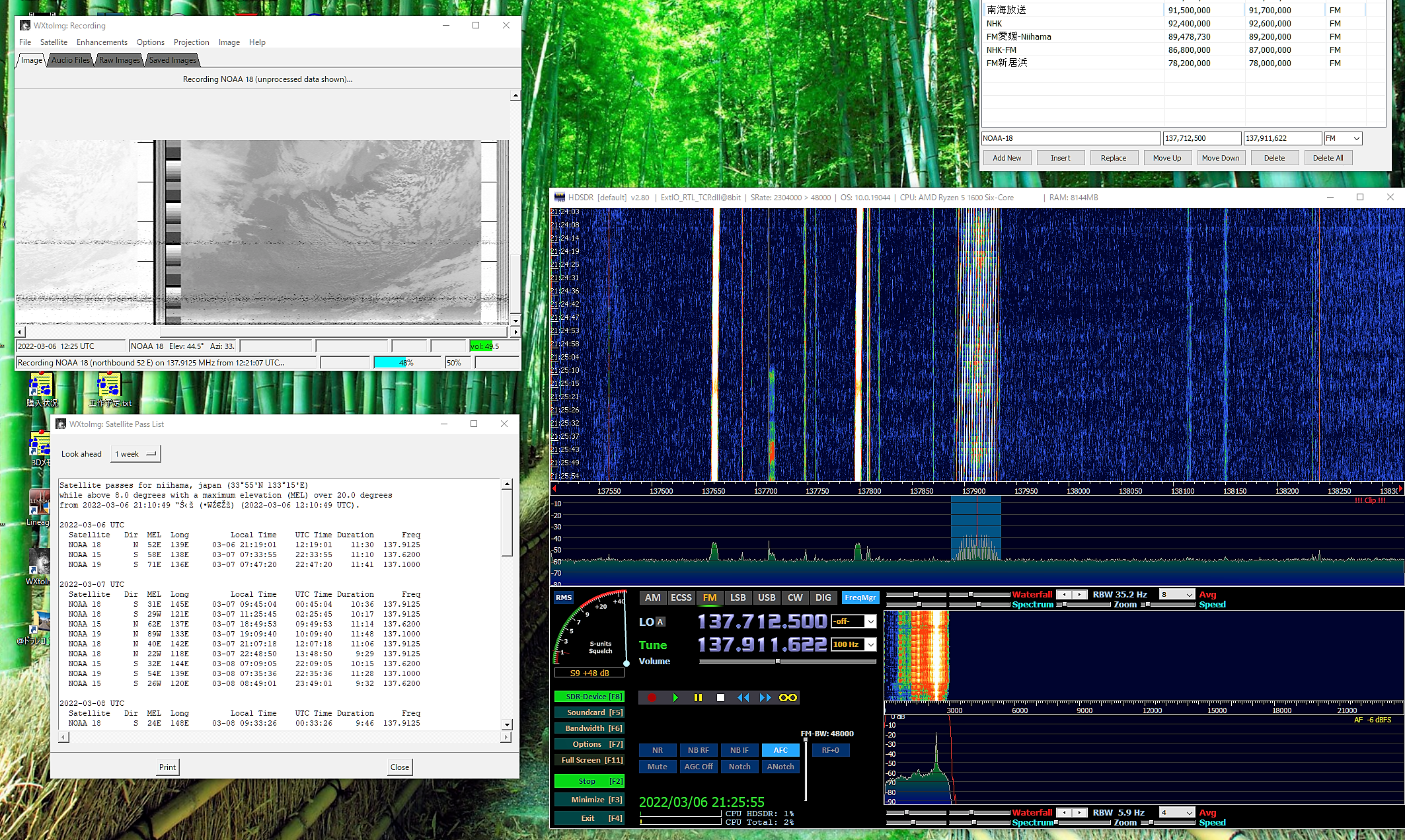Open the FM mode dropdown in frequency manager

1343,138
